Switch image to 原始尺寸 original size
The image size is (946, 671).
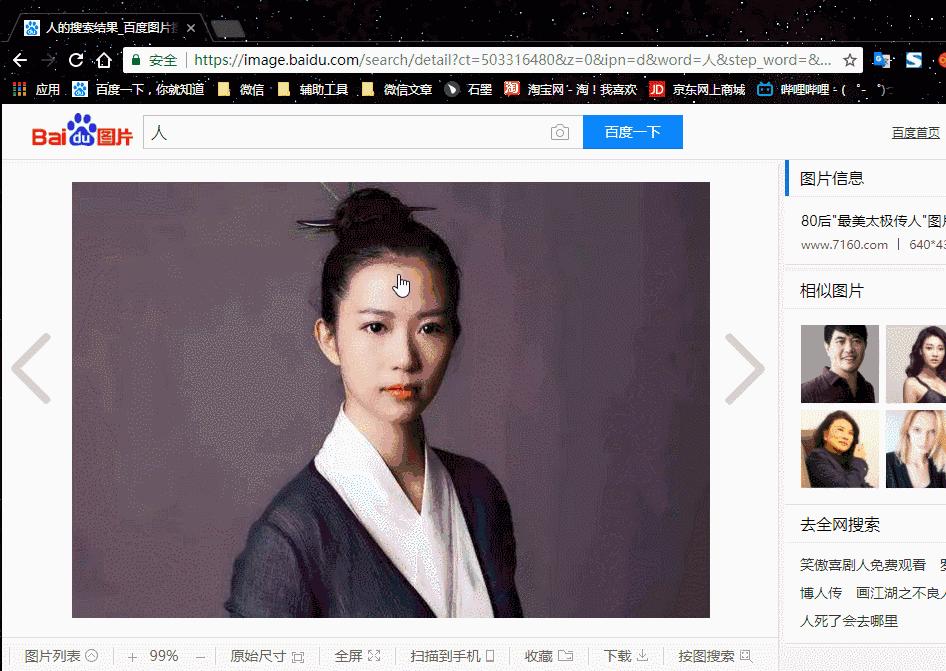(x=267, y=656)
